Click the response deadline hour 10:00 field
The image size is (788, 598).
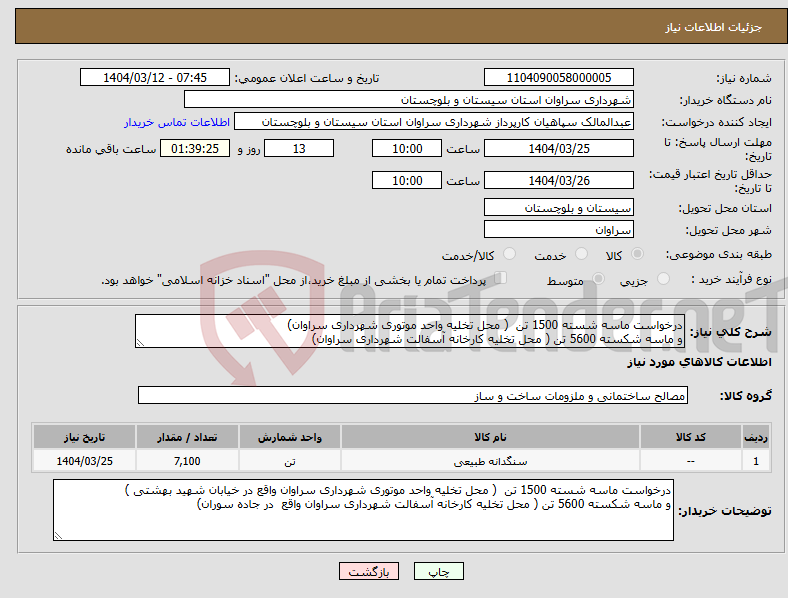tap(407, 148)
